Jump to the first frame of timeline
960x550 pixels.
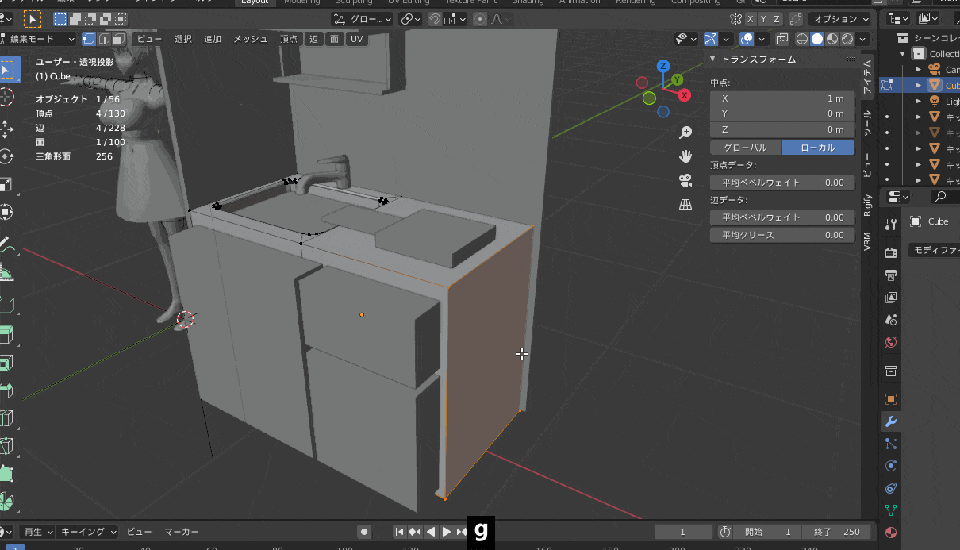point(399,532)
